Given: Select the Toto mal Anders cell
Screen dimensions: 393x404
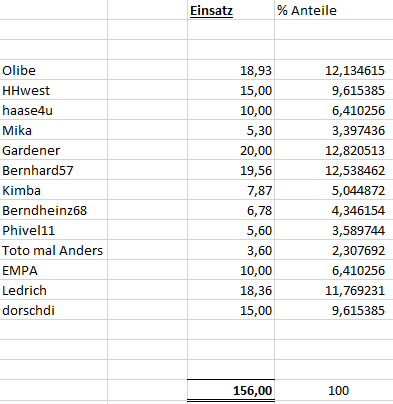Looking at the screenshot, I should [x=54, y=250].
